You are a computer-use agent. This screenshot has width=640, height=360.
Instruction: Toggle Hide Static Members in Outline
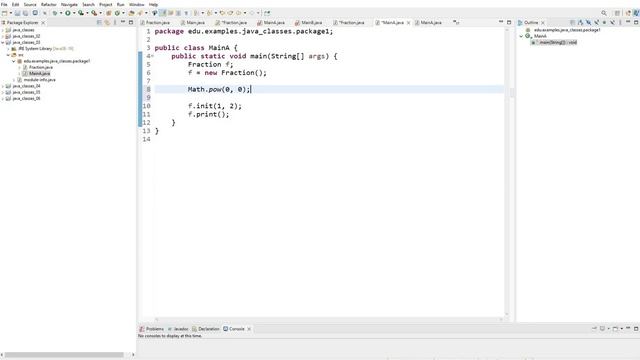pyautogui.click(x=596, y=22)
